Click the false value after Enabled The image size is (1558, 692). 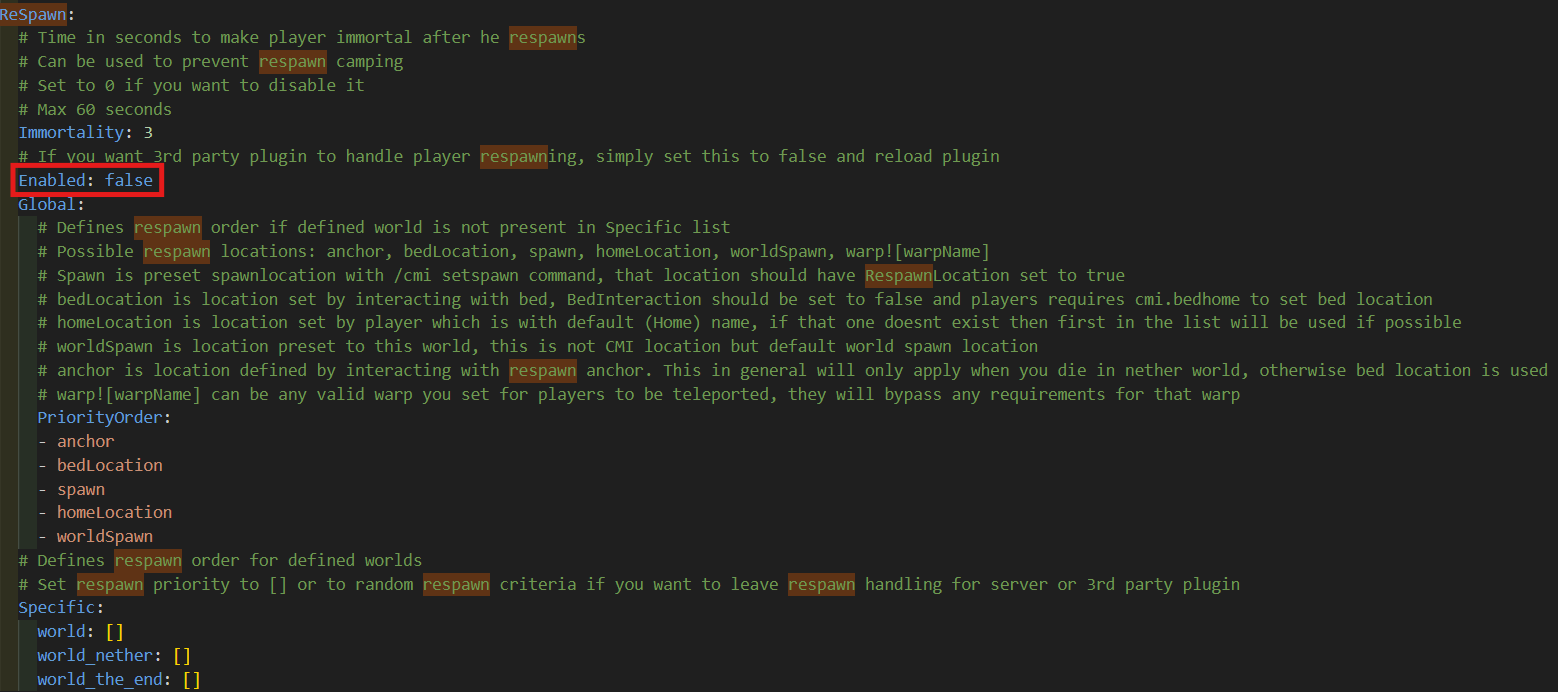[x=129, y=181]
